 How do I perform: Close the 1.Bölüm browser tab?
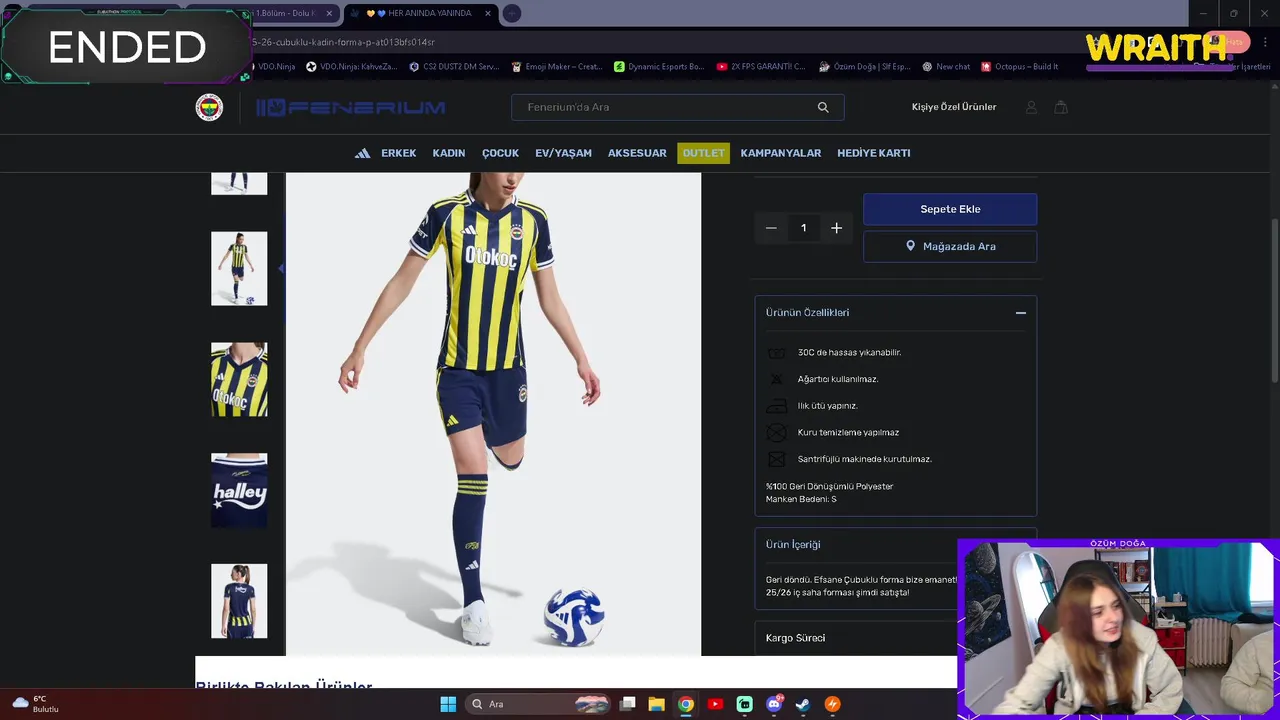[329, 13]
